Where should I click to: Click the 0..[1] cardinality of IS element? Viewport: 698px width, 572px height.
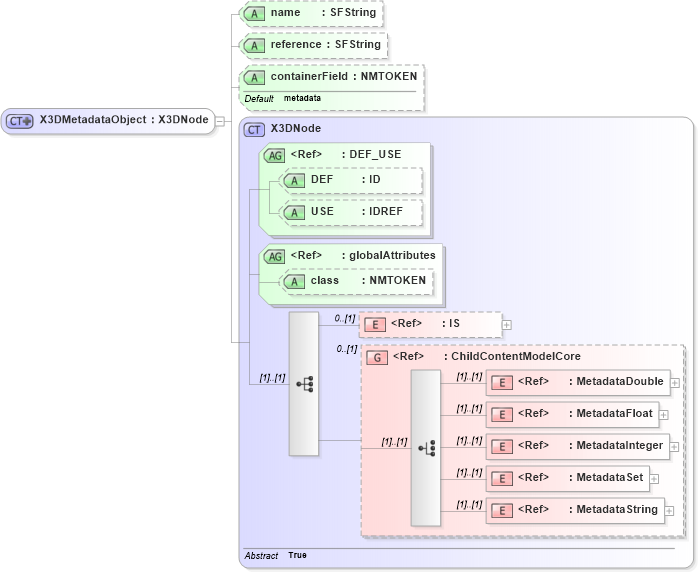tap(345, 318)
